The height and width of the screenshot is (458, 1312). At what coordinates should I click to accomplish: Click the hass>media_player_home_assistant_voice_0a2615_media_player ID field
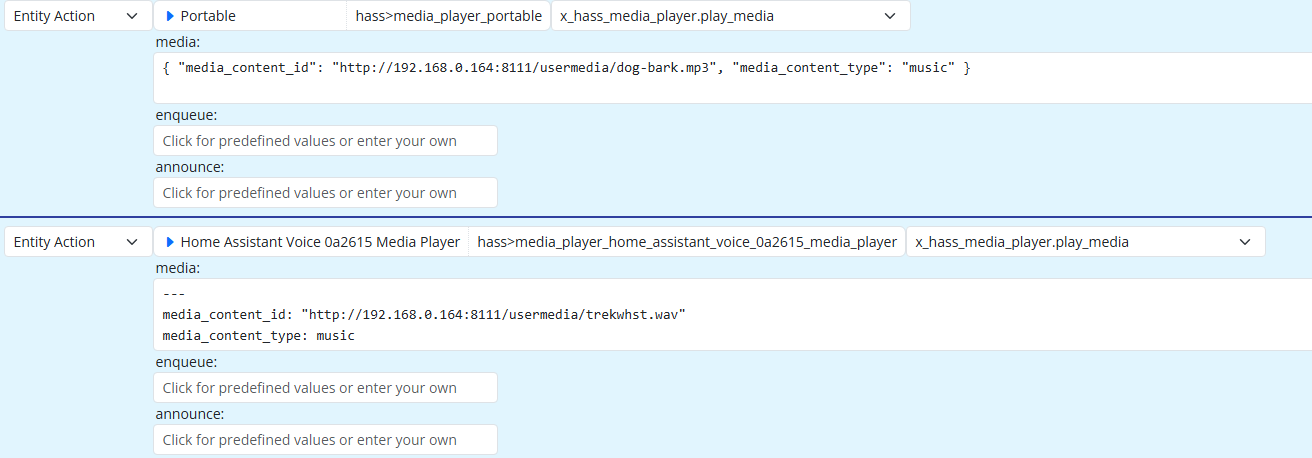click(687, 242)
